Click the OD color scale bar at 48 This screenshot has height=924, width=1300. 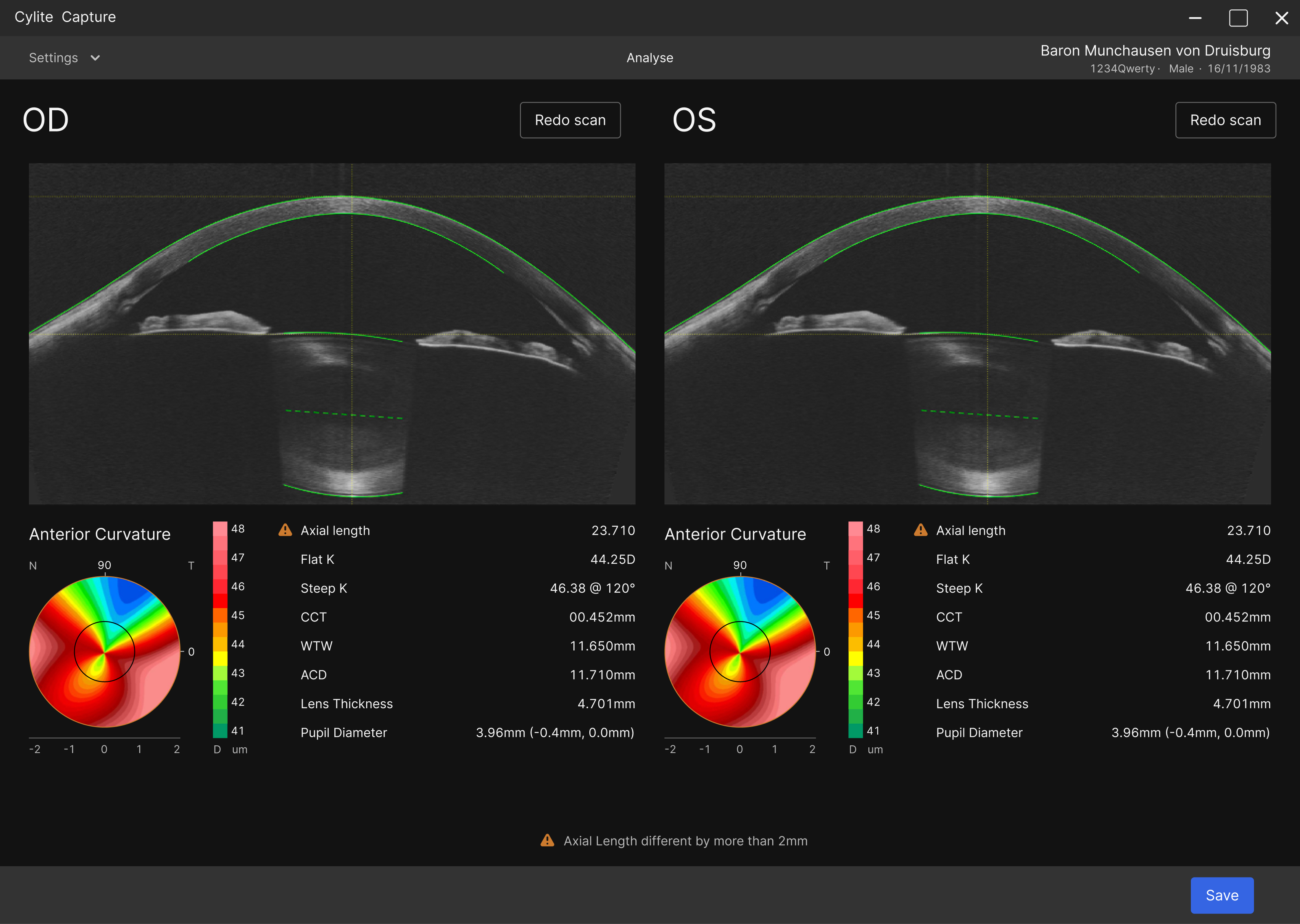220,529
